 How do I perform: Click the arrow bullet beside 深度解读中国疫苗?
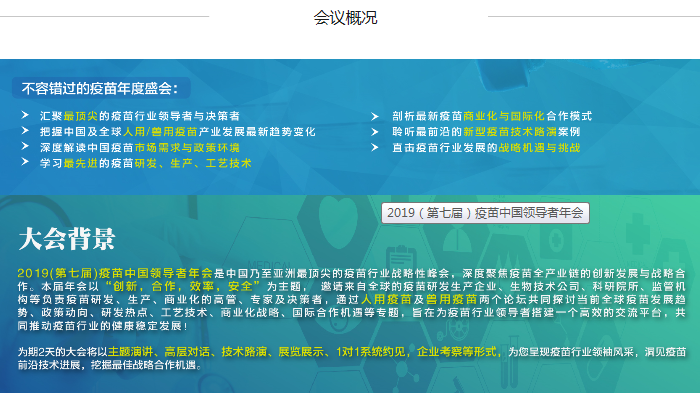(x=25, y=146)
